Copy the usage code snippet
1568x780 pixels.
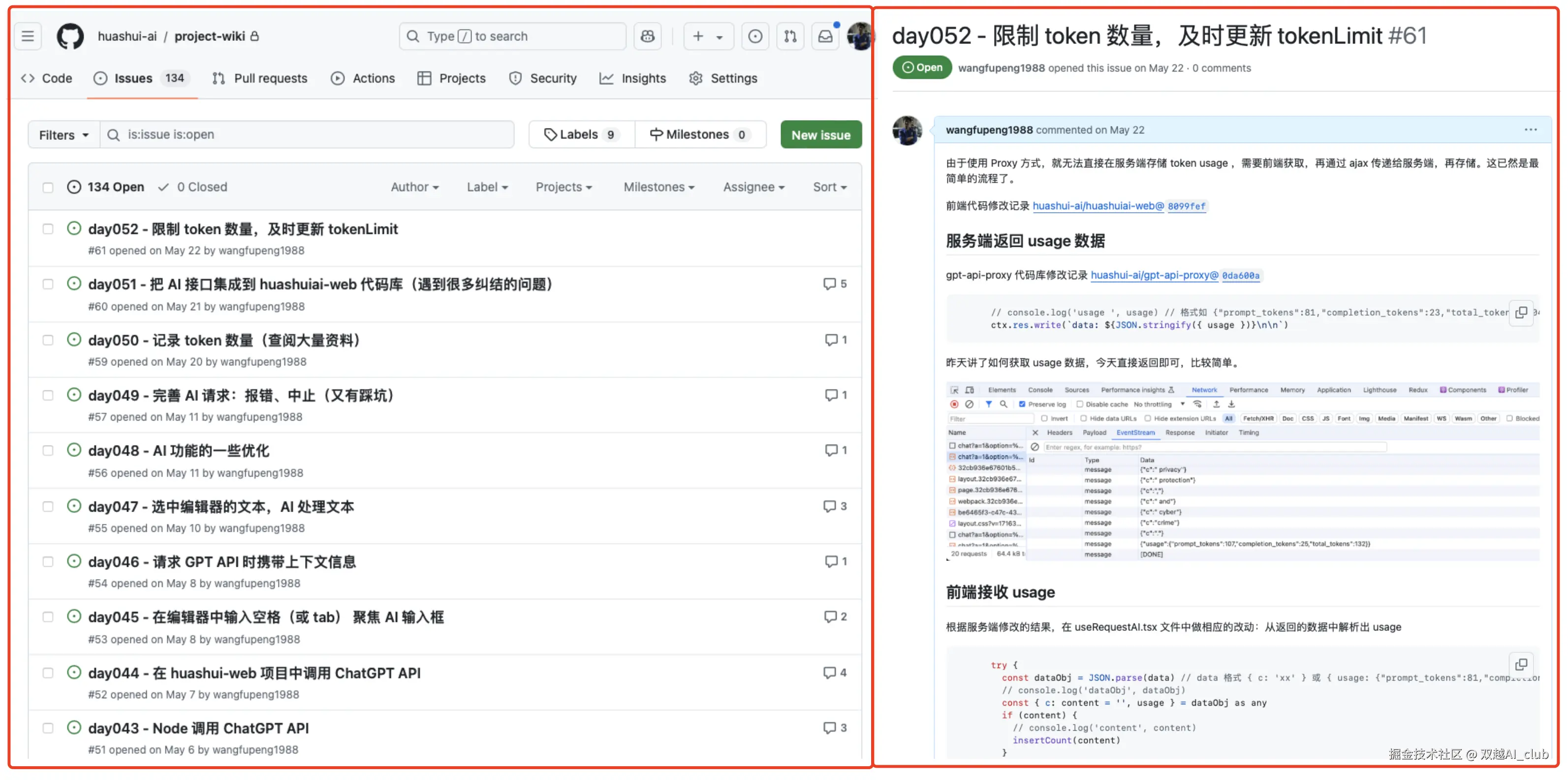click(1521, 313)
